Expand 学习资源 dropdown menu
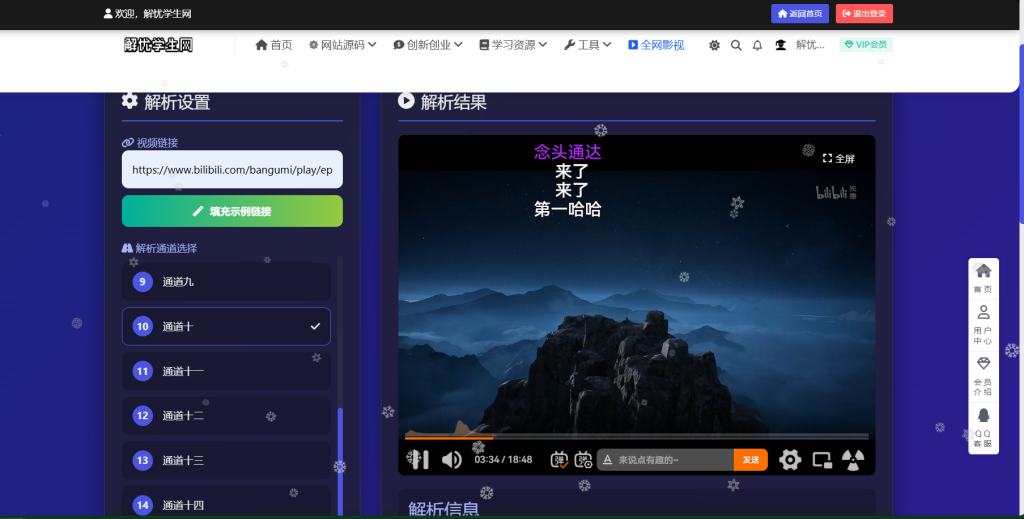This screenshot has height=519, width=1024. click(x=513, y=45)
